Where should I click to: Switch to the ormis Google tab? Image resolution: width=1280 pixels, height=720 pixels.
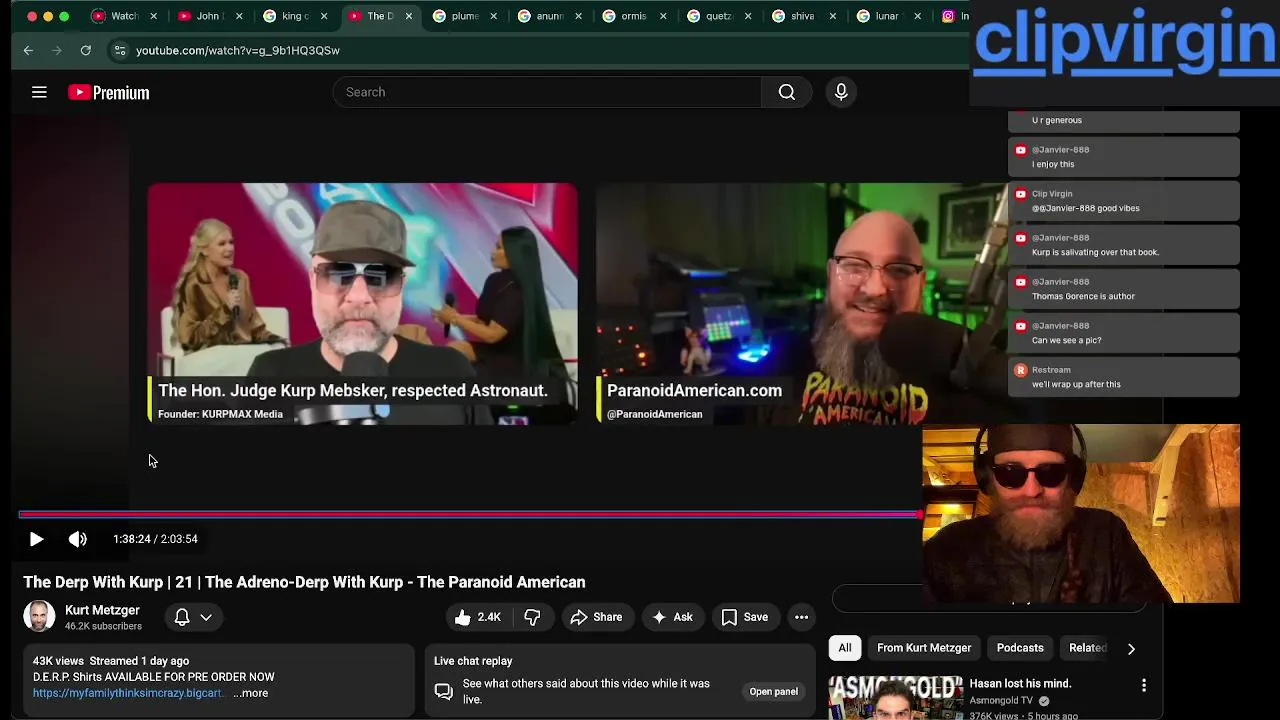point(634,16)
